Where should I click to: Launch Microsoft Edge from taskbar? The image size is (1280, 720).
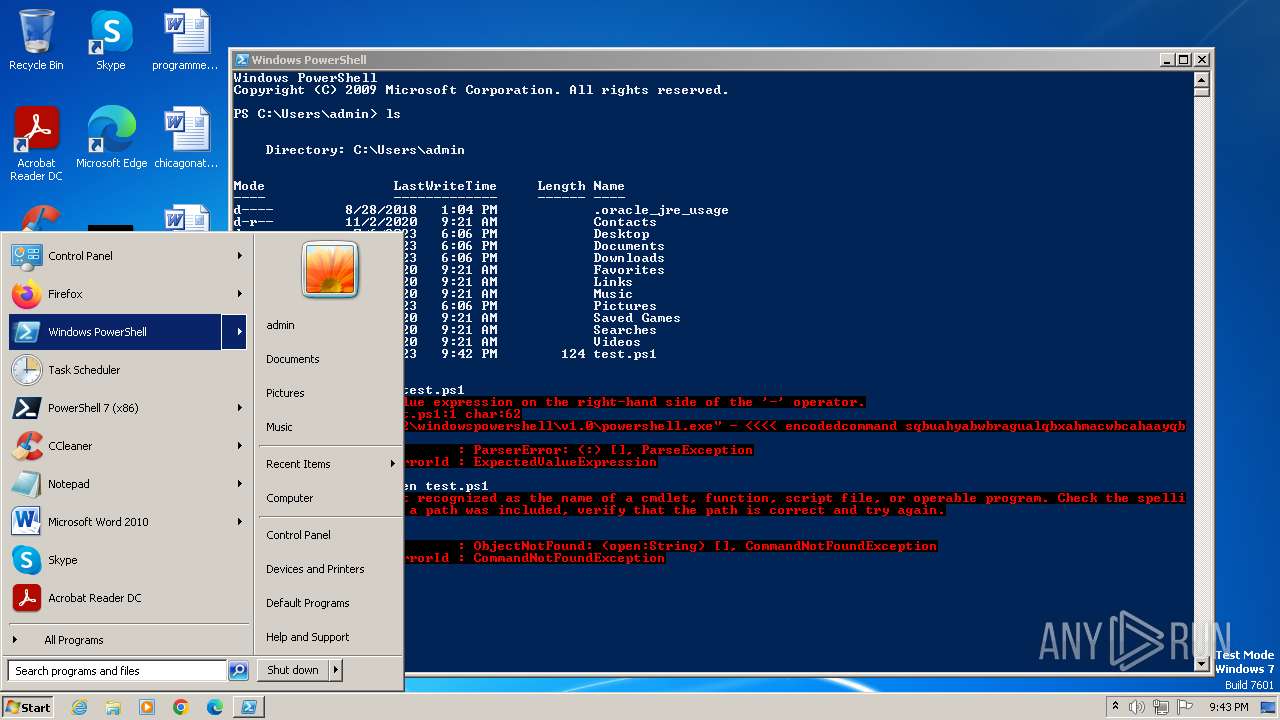(215, 707)
